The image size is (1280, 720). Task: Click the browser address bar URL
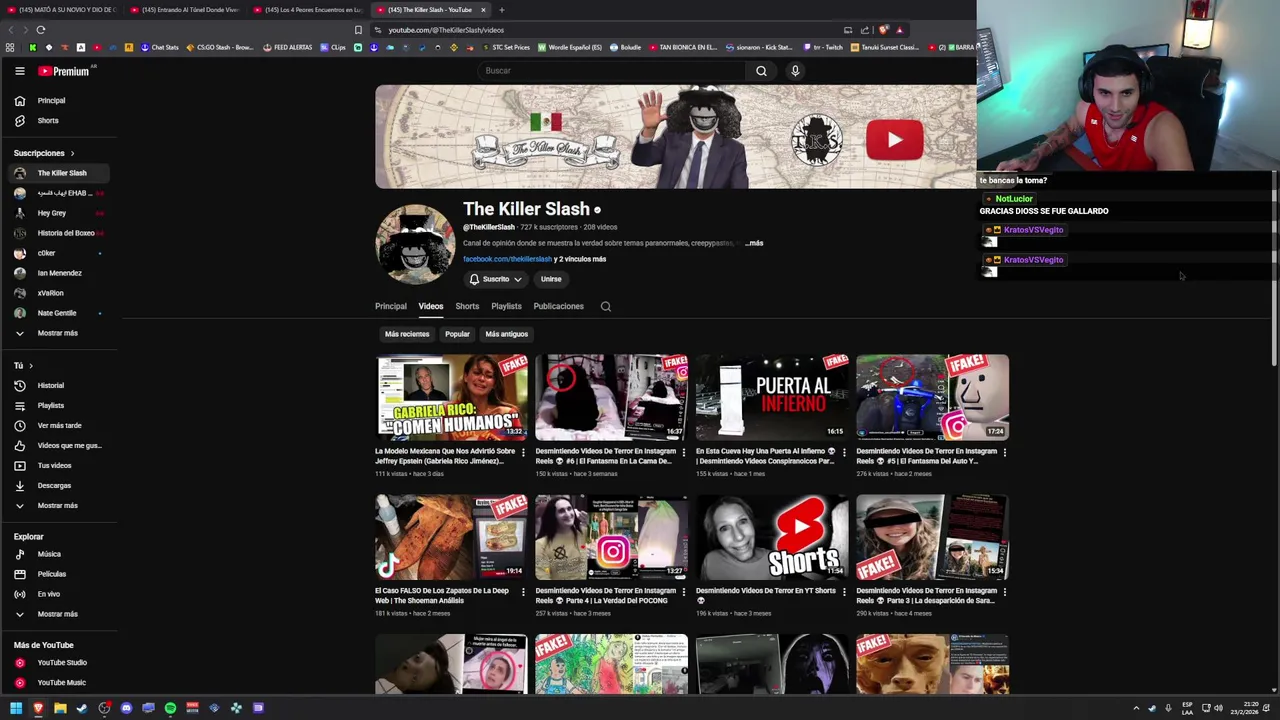click(446, 30)
